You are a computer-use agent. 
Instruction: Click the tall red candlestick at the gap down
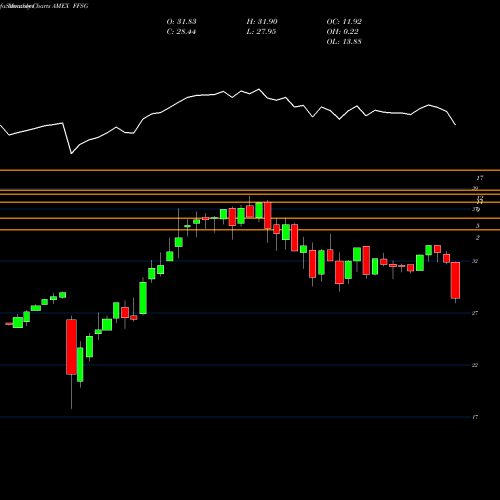71,347
